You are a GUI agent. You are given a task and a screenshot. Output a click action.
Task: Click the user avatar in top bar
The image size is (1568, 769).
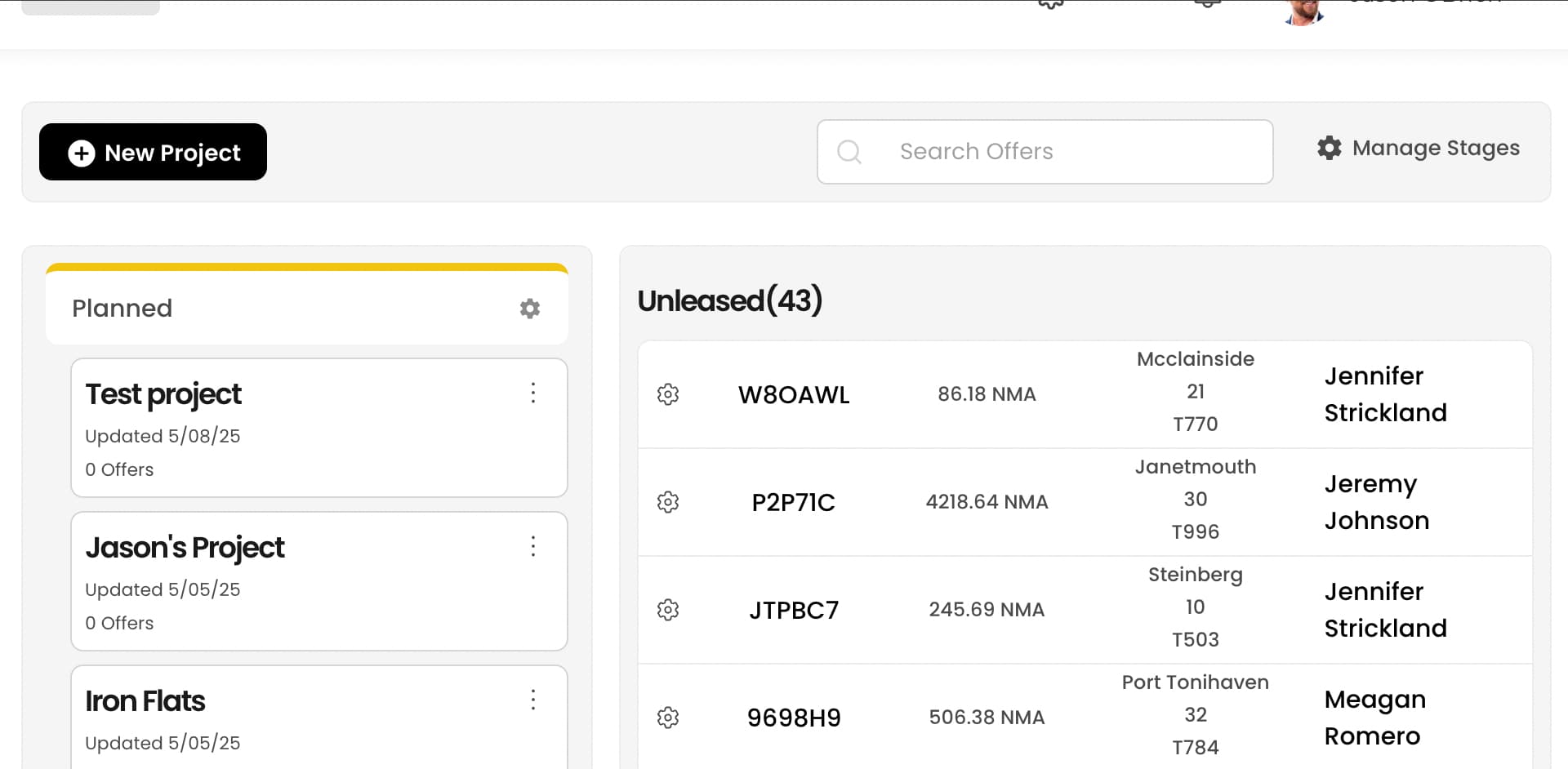pyautogui.click(x=1303, y=11)
